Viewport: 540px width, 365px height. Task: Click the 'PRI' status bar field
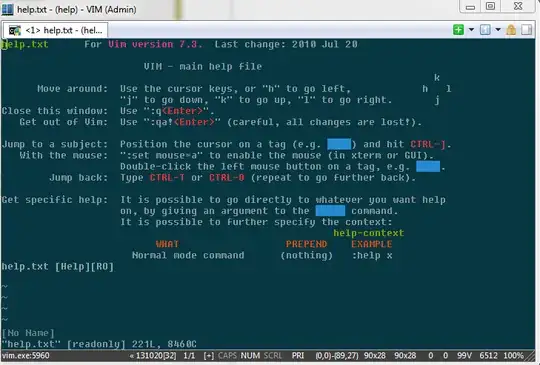pos(298,355)
